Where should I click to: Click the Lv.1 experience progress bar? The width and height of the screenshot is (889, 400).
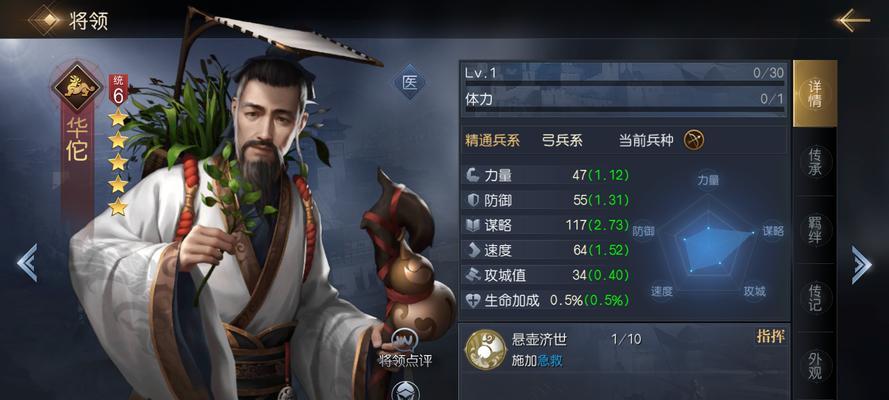[624, 84]
